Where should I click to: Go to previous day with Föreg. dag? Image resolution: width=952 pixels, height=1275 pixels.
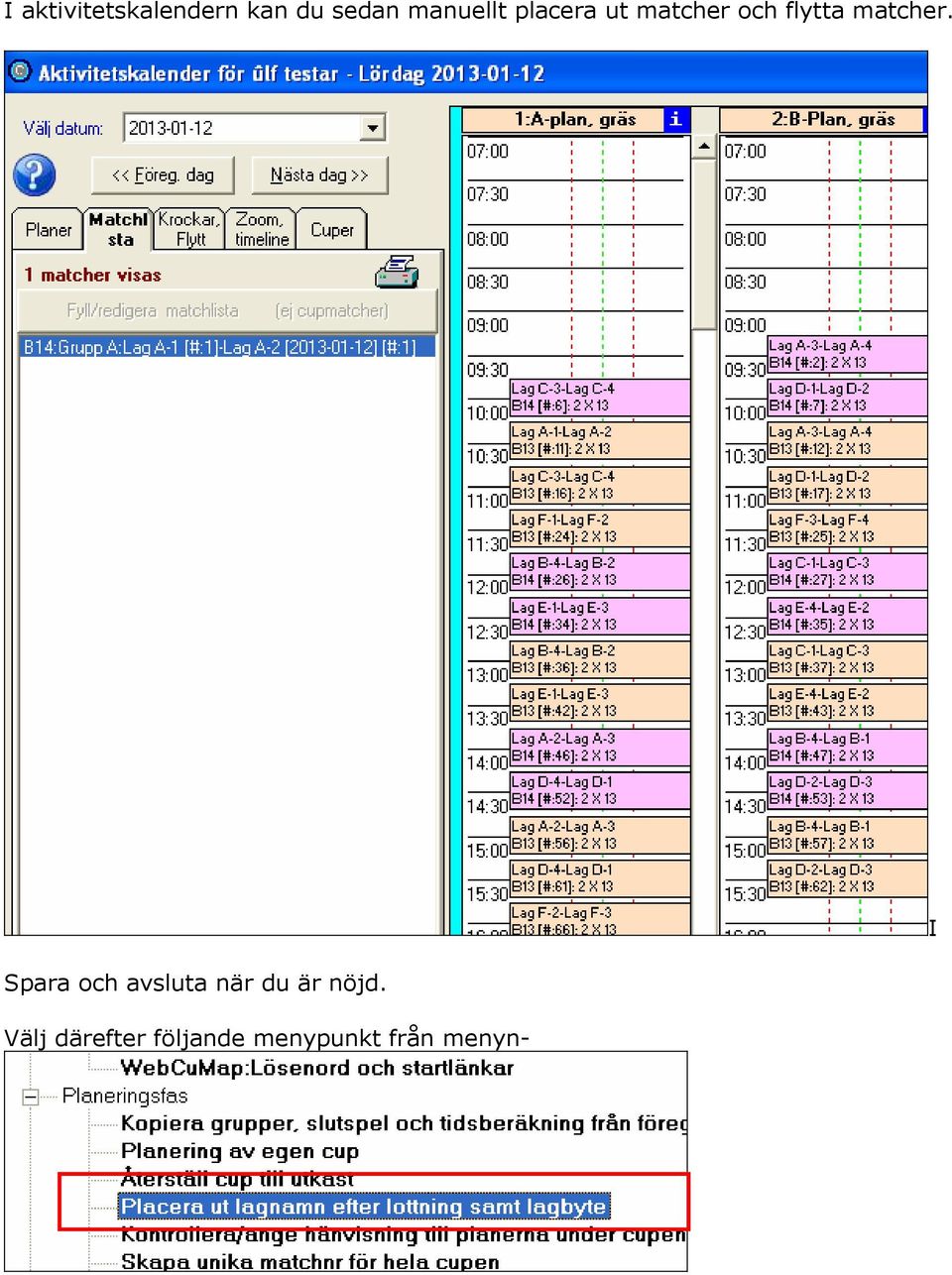(163, 175)
